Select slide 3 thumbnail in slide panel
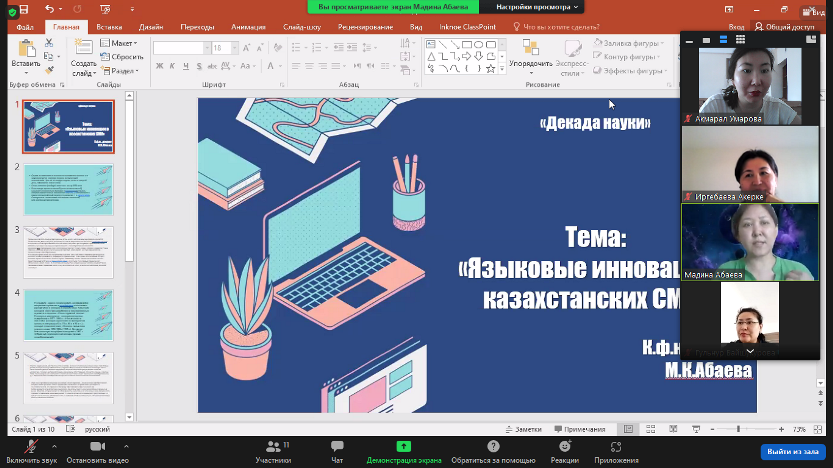This screenshot has width=833, height=468. coord(69,252)
